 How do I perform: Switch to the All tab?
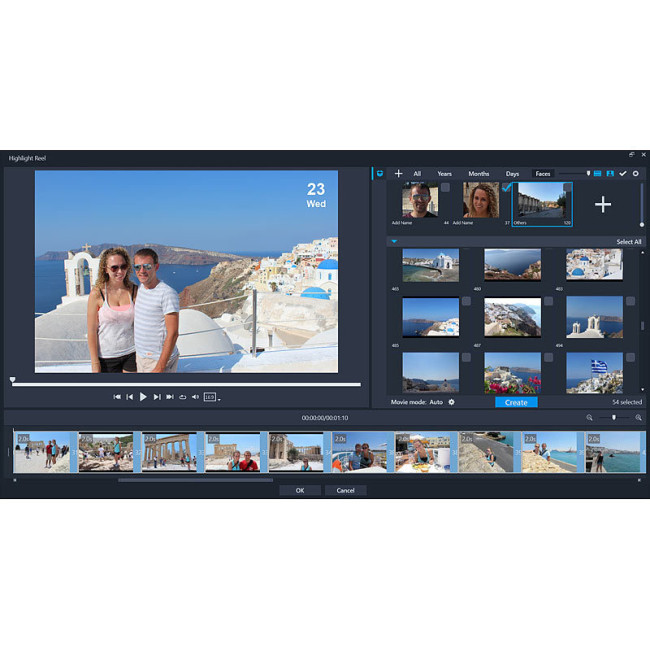coord(417,174)
